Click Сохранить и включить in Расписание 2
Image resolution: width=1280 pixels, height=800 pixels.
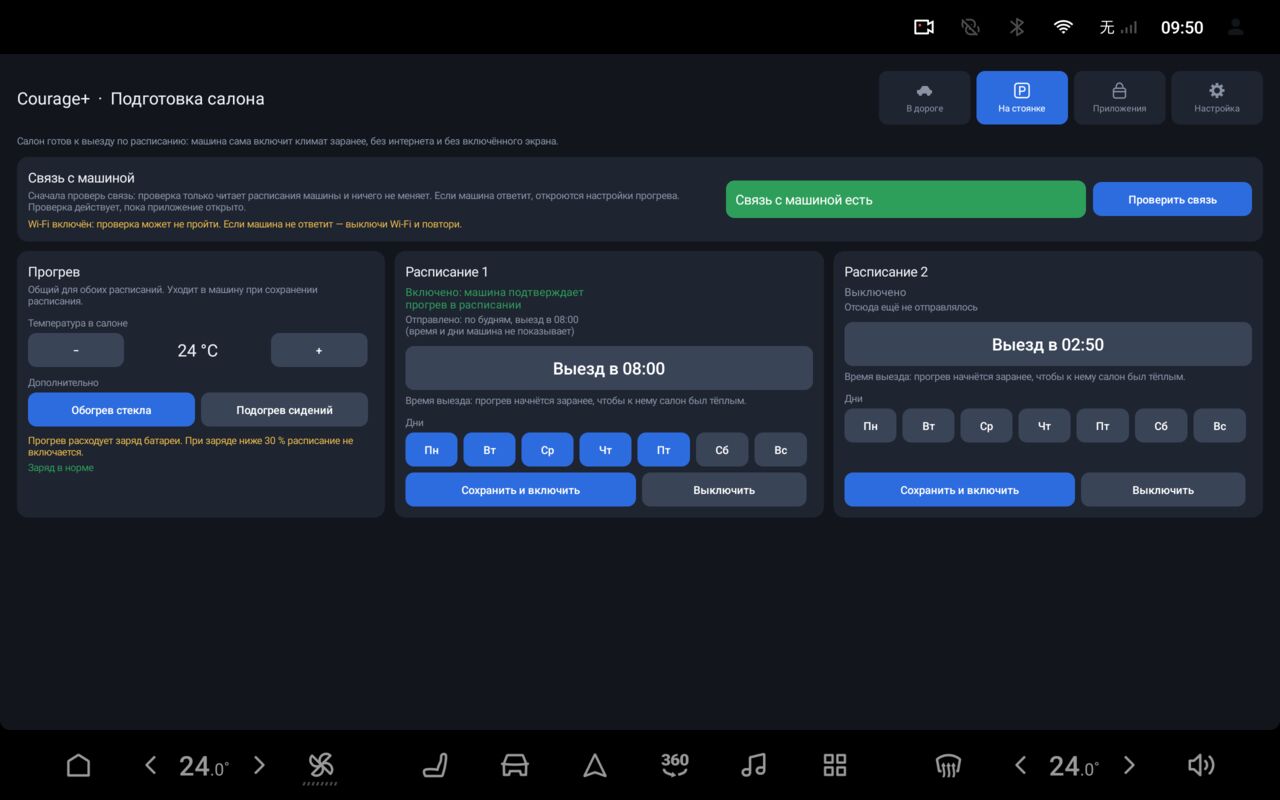click(959, 490)
